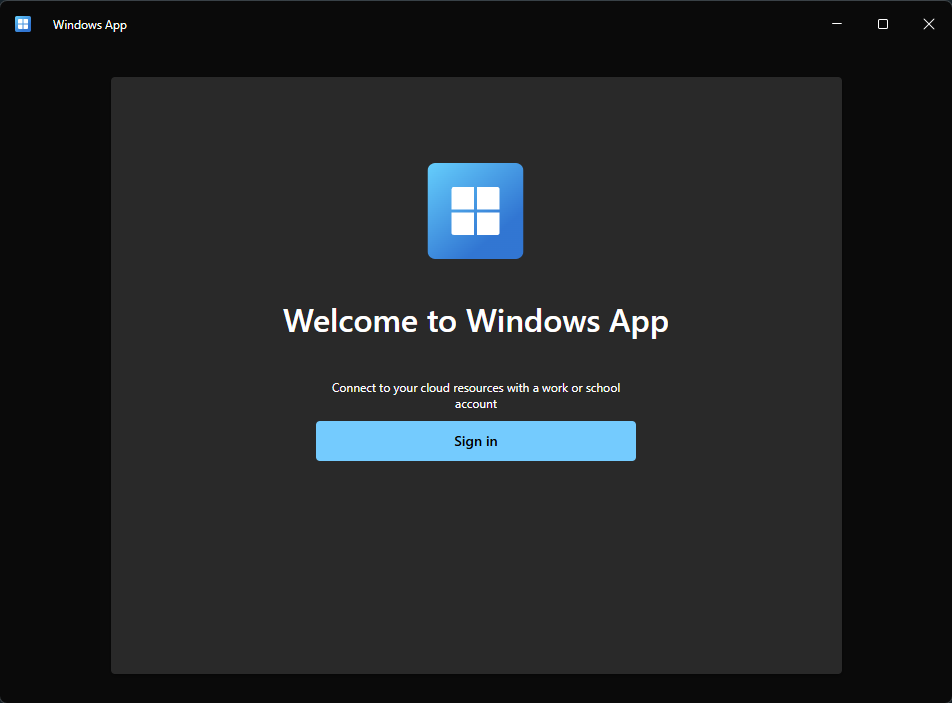
Task: Click the "Connect to your cloud resources" description
Action: pos(475,388)
